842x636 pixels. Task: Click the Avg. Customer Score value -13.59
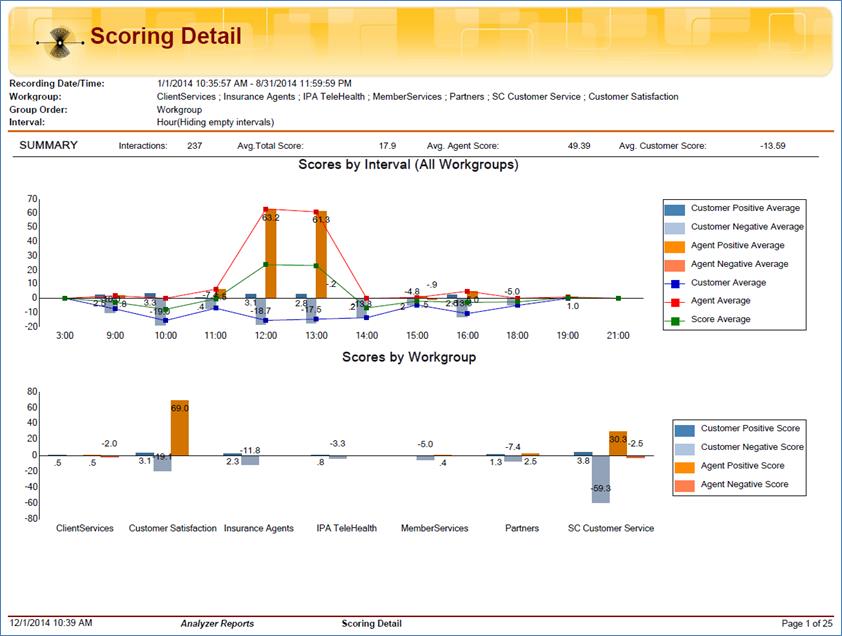[773, 146]
